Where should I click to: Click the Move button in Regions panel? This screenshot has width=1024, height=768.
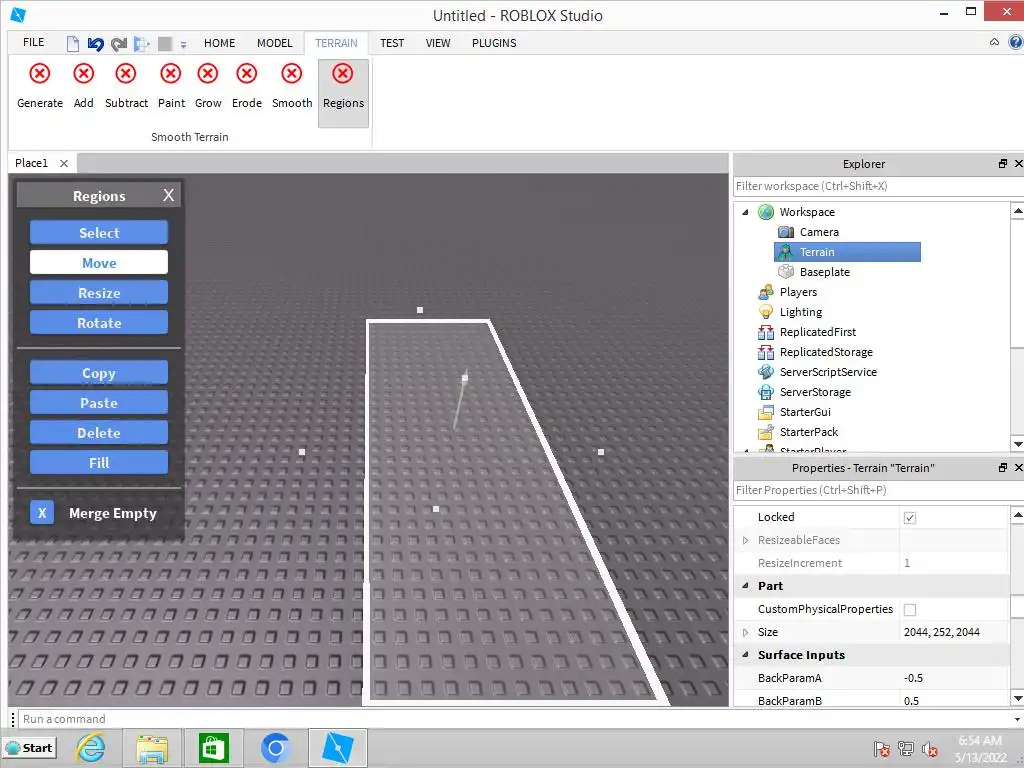click(99, 263)
